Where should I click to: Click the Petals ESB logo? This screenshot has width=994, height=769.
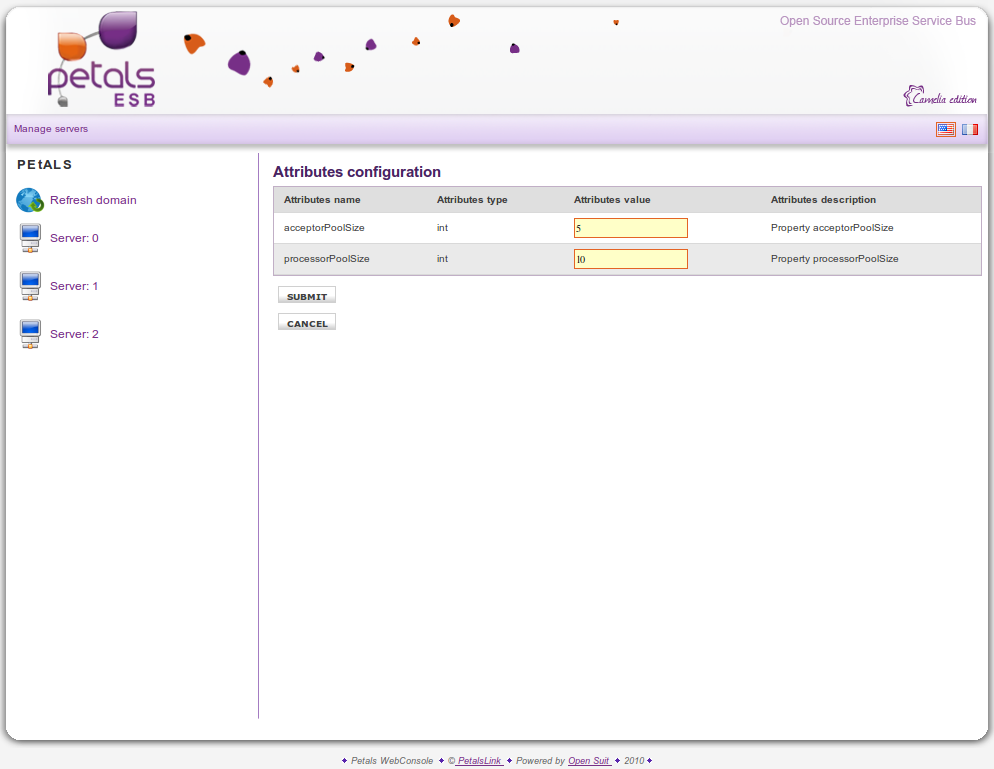click(102, 62)
